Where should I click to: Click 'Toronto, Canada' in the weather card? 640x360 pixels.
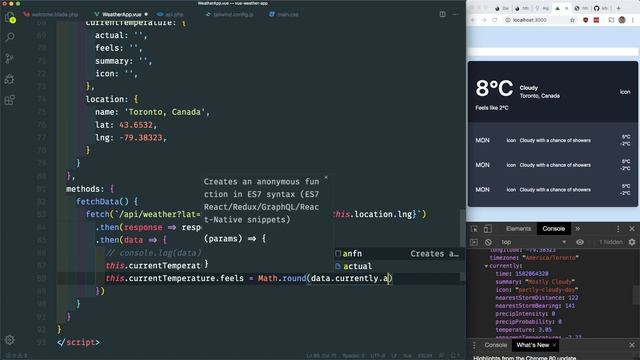coord(540,96)
